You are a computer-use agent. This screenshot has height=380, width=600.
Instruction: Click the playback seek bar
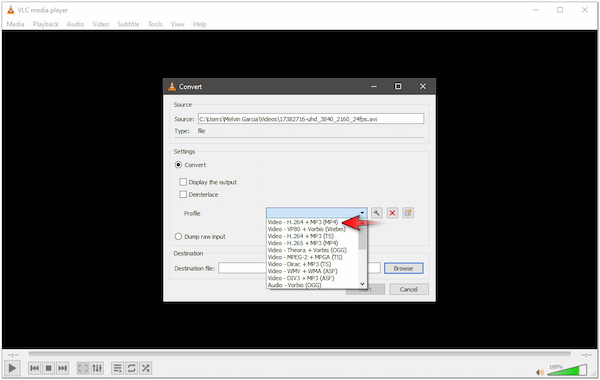[300, 354]
